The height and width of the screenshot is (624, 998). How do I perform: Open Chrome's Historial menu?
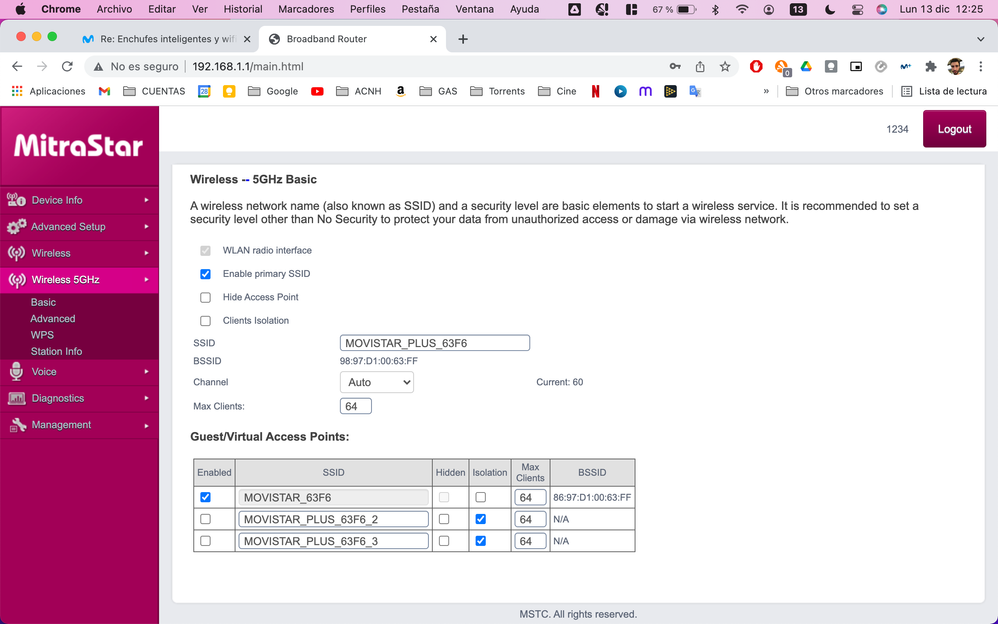(x=243, y=9)
